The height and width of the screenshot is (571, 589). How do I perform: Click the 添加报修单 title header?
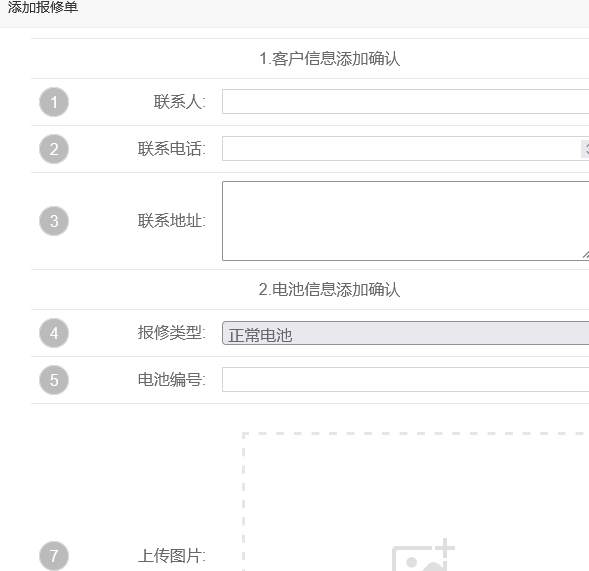(43, 7)
